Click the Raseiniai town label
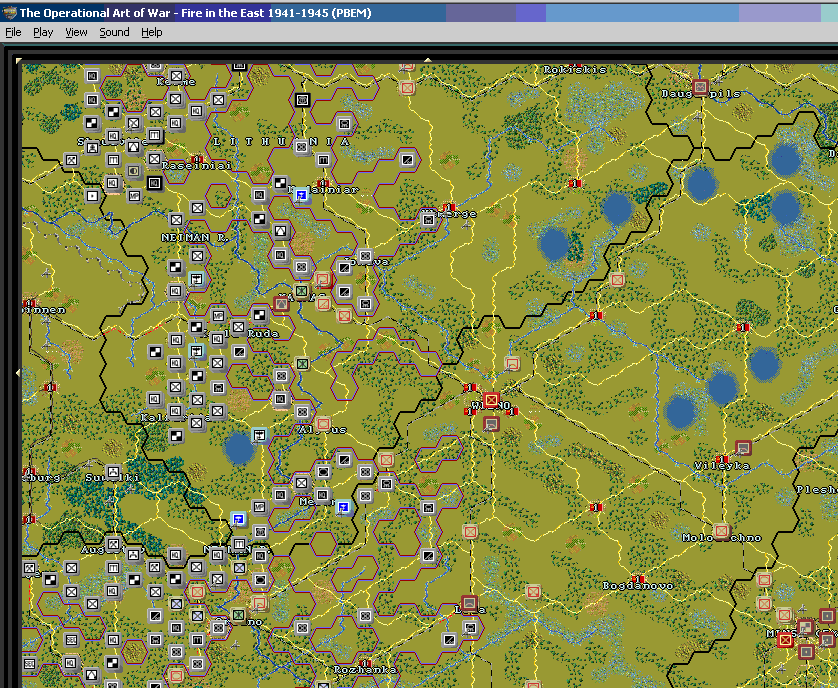 coord(197,166)
